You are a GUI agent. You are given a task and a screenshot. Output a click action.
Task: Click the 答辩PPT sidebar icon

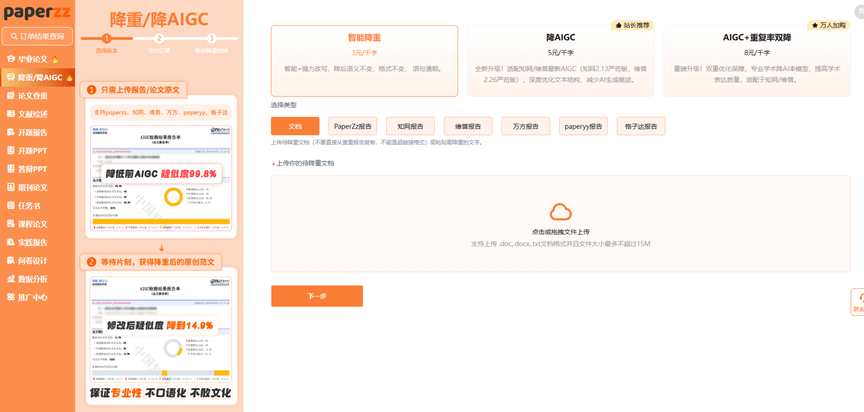tap(10, 169)
